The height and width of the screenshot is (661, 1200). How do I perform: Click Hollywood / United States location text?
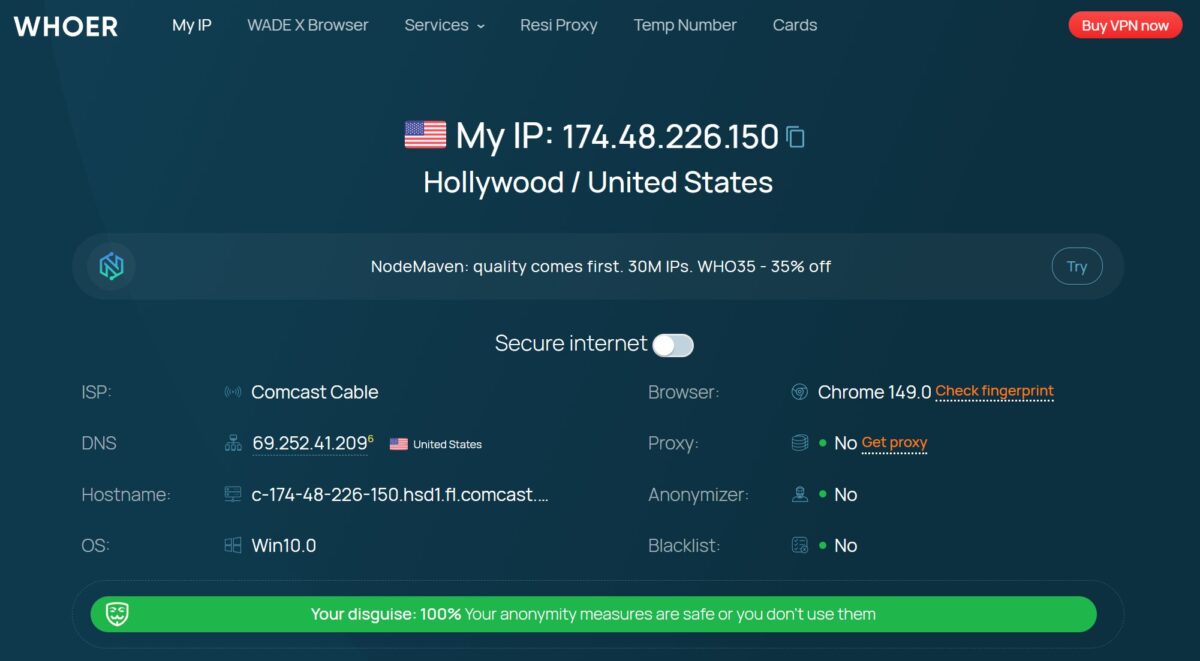point(598,182)
